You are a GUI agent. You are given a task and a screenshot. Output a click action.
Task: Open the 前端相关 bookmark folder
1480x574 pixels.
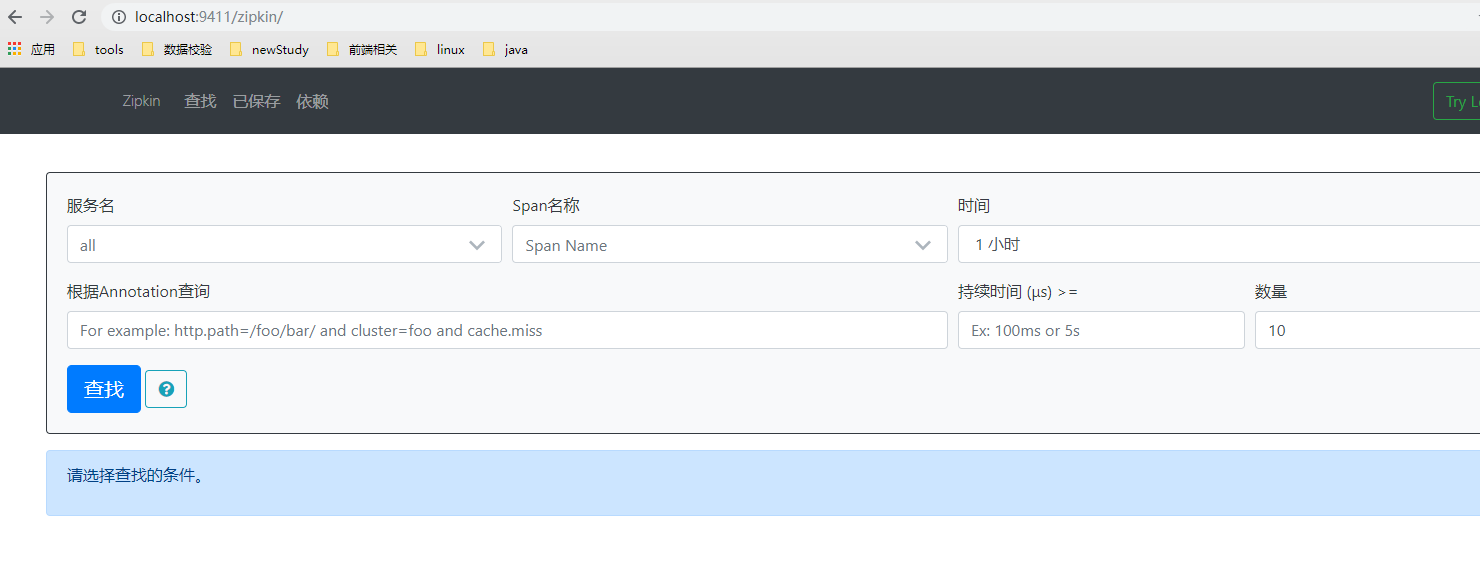click(361, 49)
